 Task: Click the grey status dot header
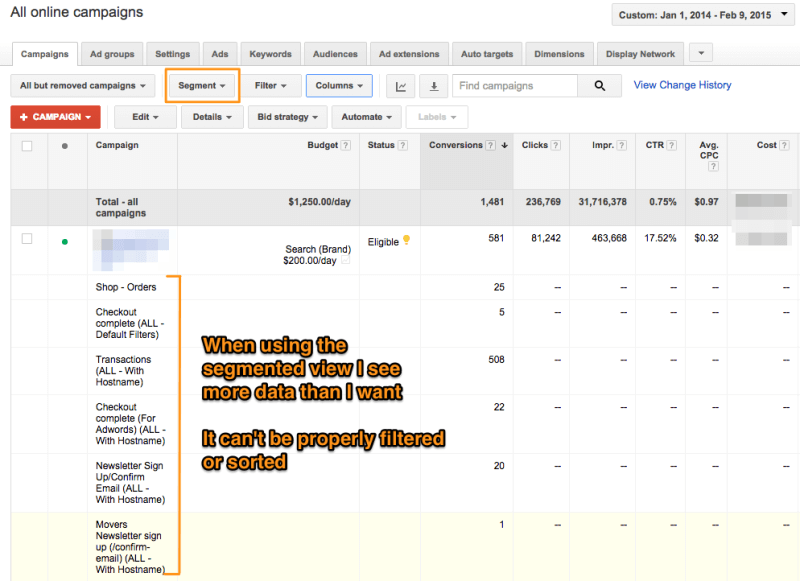(65, 146)
